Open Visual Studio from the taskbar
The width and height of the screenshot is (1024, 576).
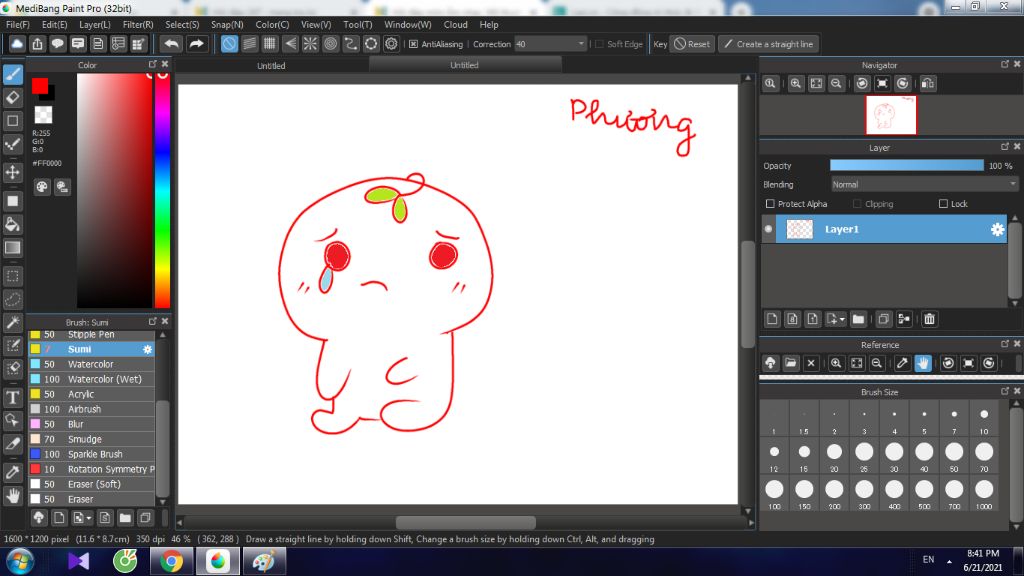pyautogui.click(x=78, y=562)
